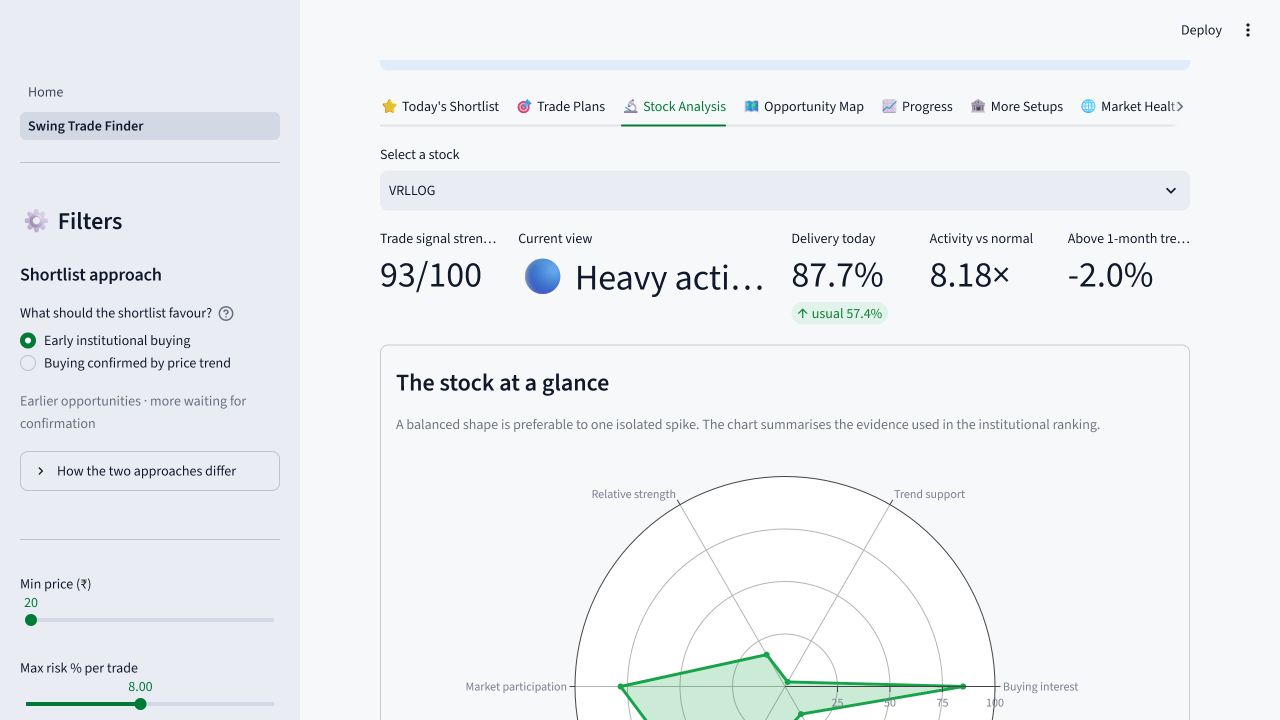Switch to Trade Plans tab
This screenshot has height=720, width=1280.
tap(561, 106)
